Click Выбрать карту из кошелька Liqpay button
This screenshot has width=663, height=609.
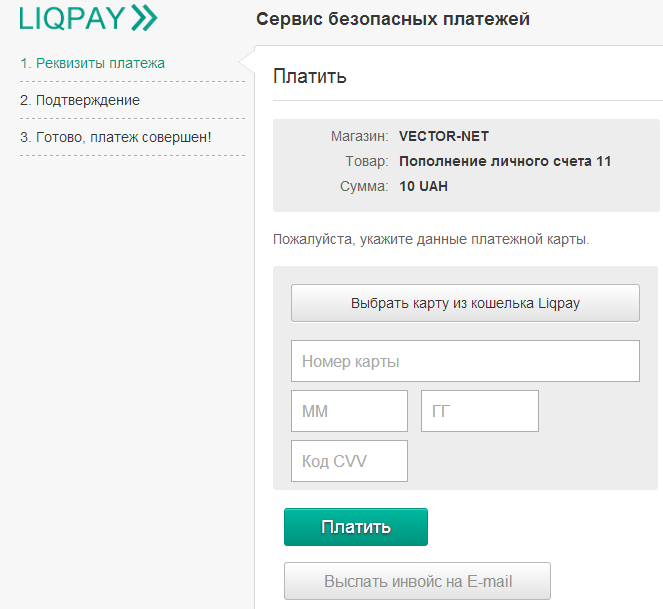(465, 303)
